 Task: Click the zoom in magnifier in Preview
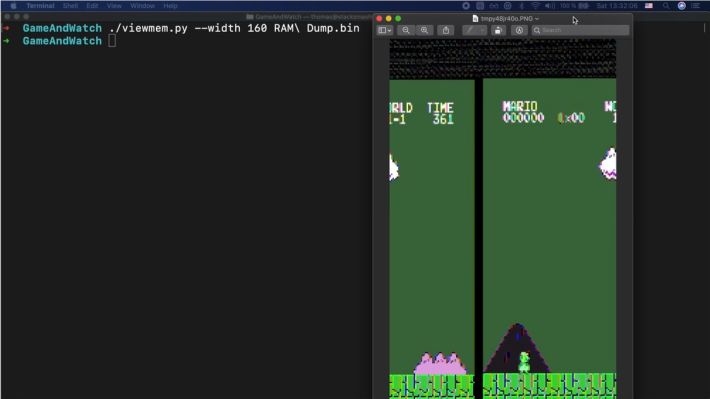424,30
